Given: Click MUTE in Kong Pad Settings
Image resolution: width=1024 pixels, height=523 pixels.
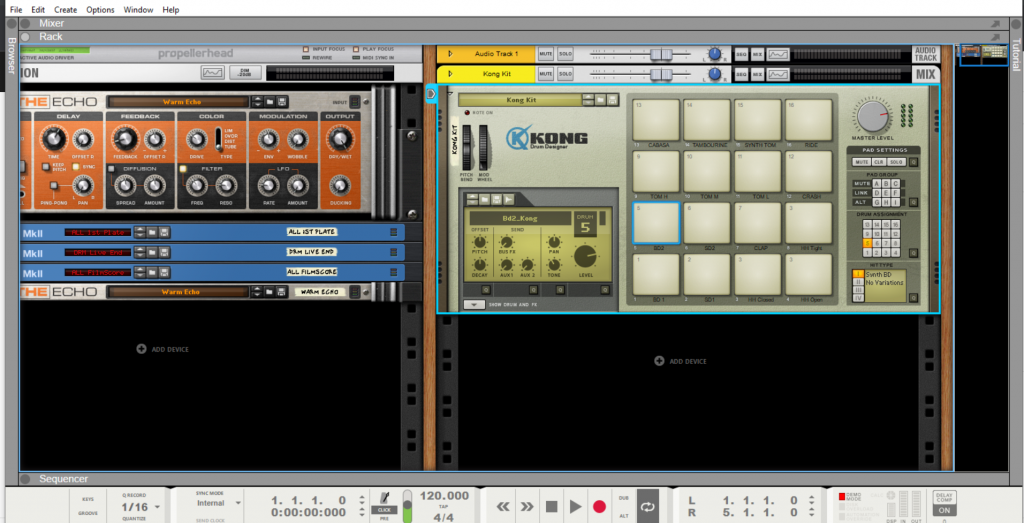Looking at the screenshot, I should [861, 162].
